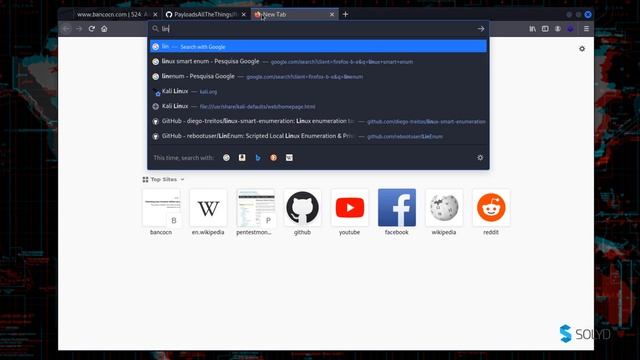The image size is (640, 360).
Task: Open the bancocn top site tile
Action: [x=161, y=212]
